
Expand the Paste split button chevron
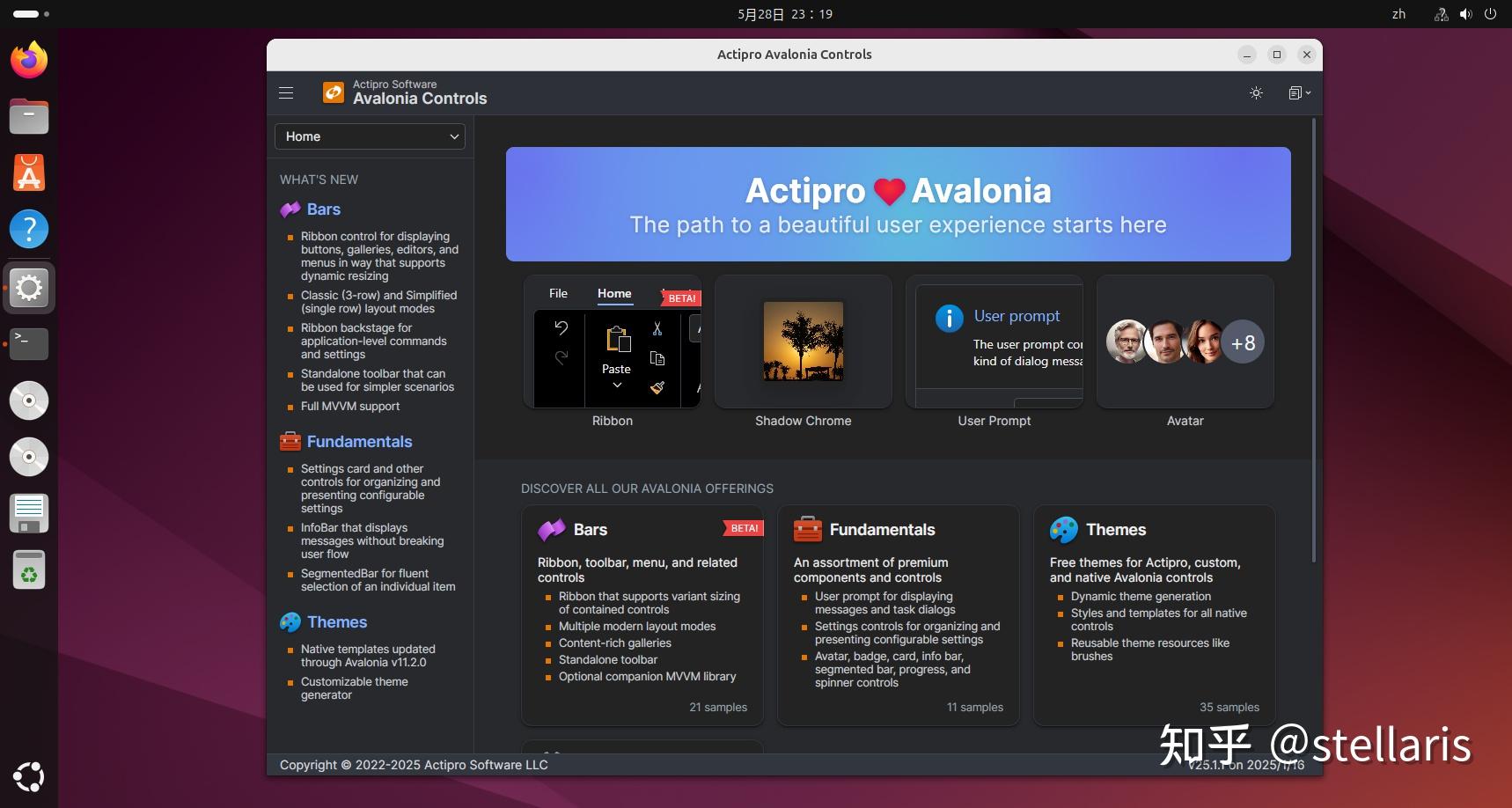coord(615,385)
